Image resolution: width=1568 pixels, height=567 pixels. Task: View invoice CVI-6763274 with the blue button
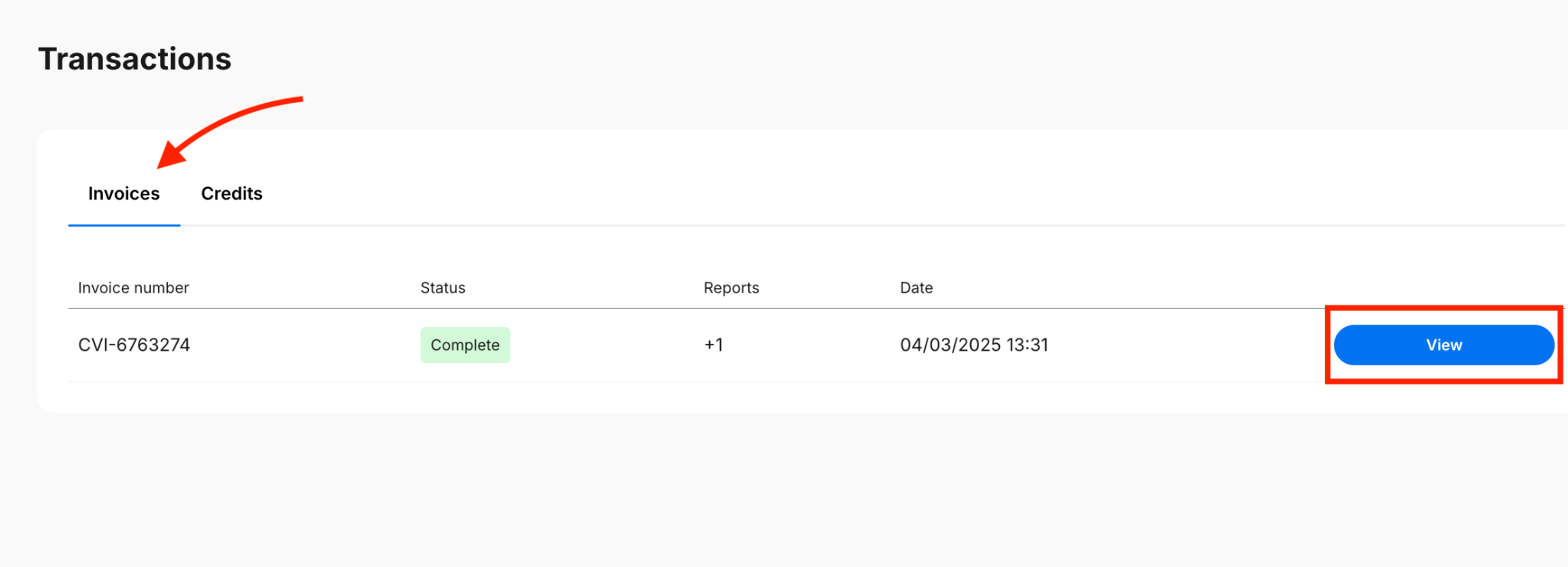pos(1444,345)
